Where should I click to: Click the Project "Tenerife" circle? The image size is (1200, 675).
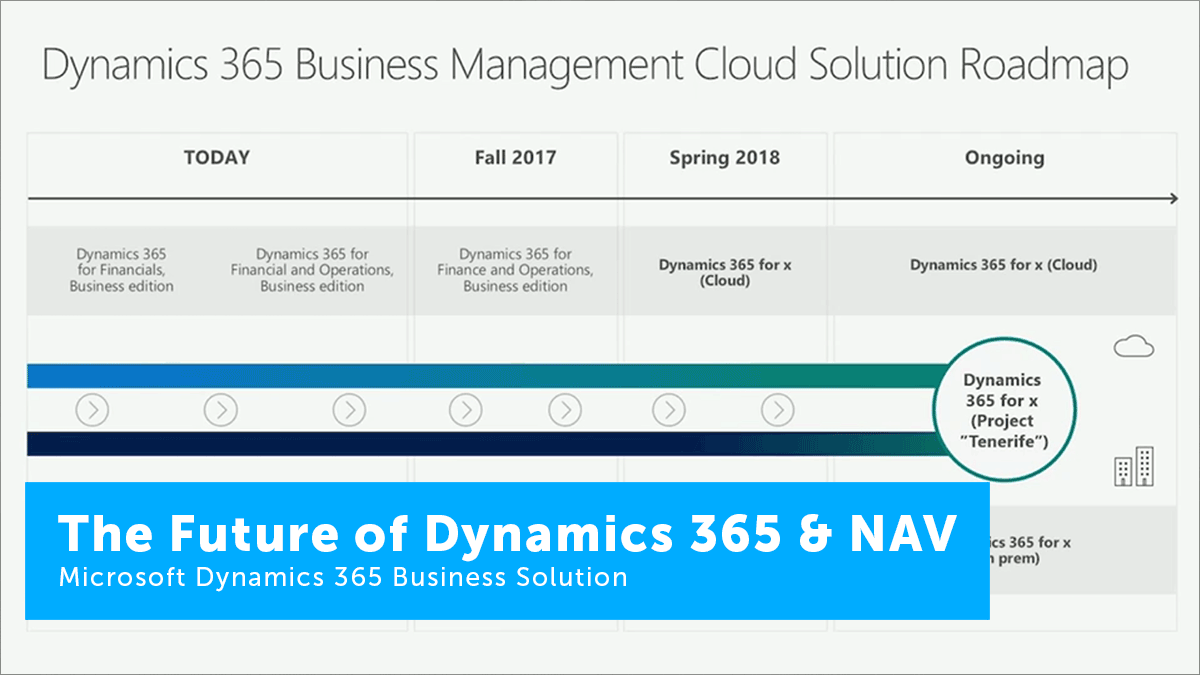pos(1005,409)
